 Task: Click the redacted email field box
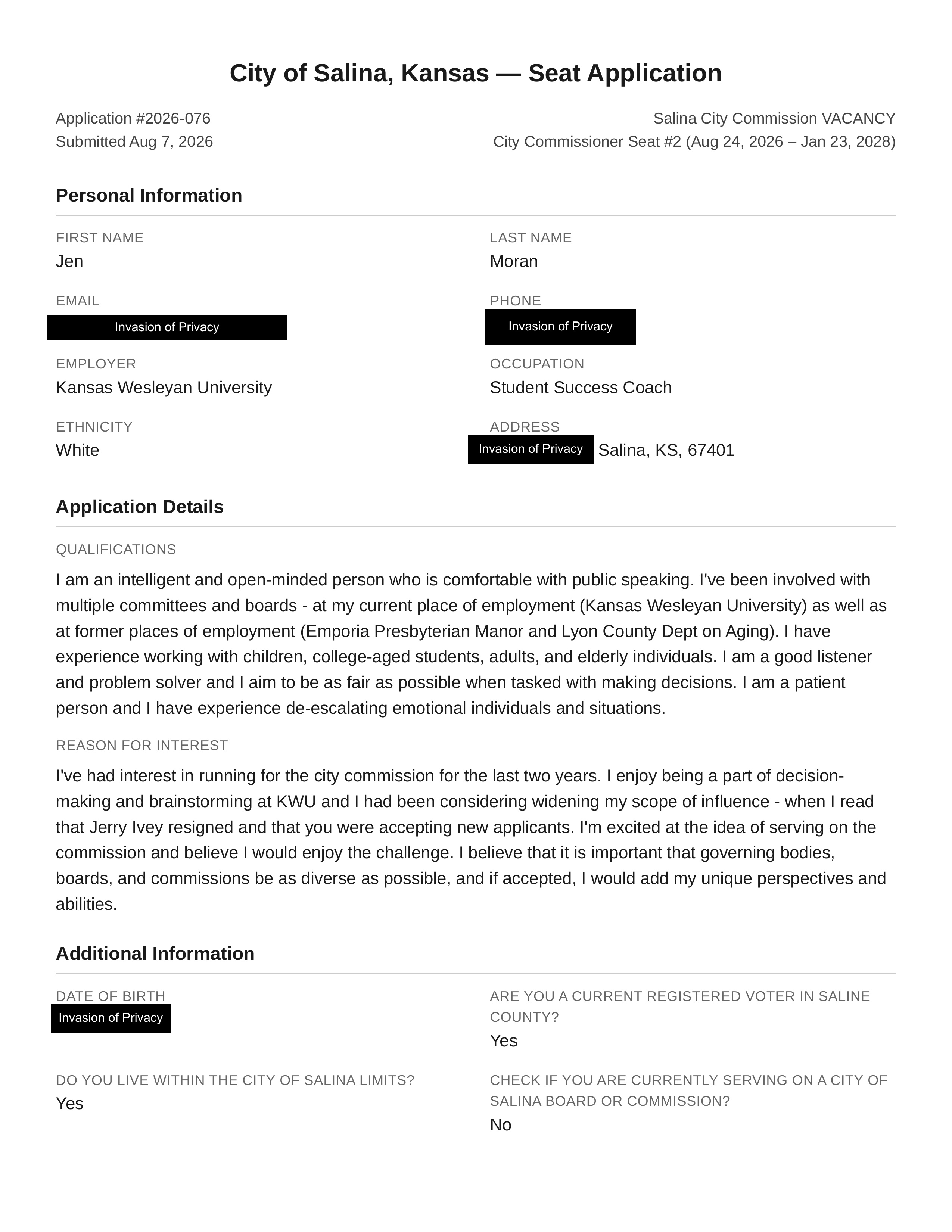click(167, 328)
